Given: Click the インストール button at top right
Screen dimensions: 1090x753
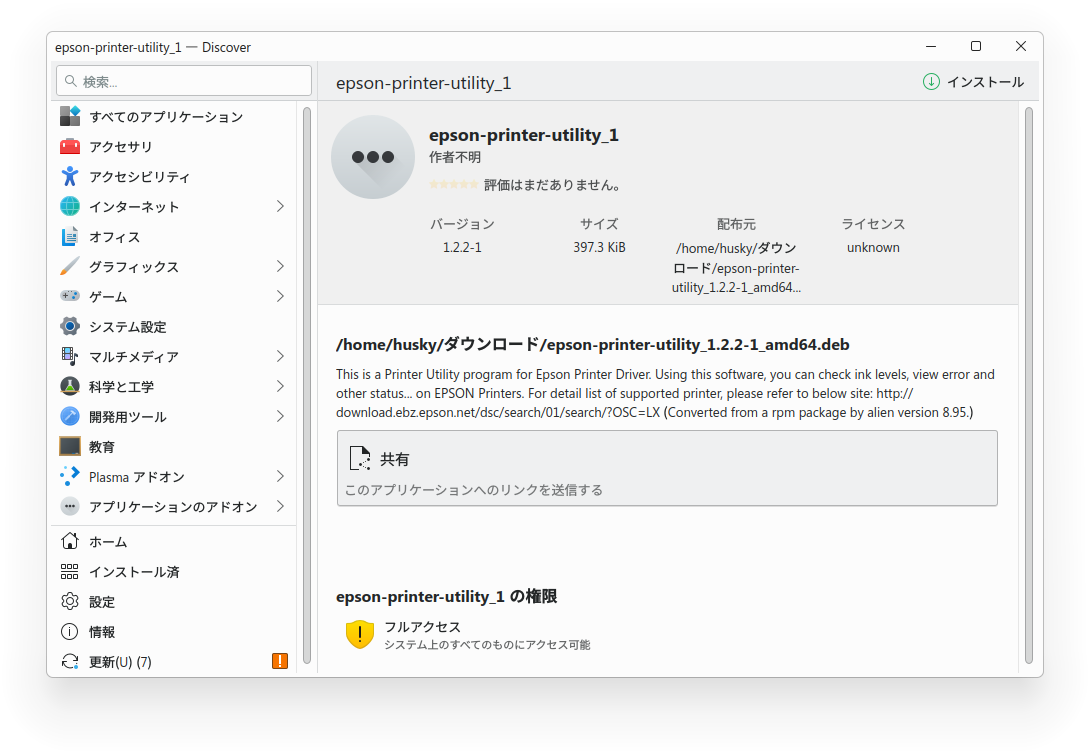Looking at the screenshot, I should 973,82.
